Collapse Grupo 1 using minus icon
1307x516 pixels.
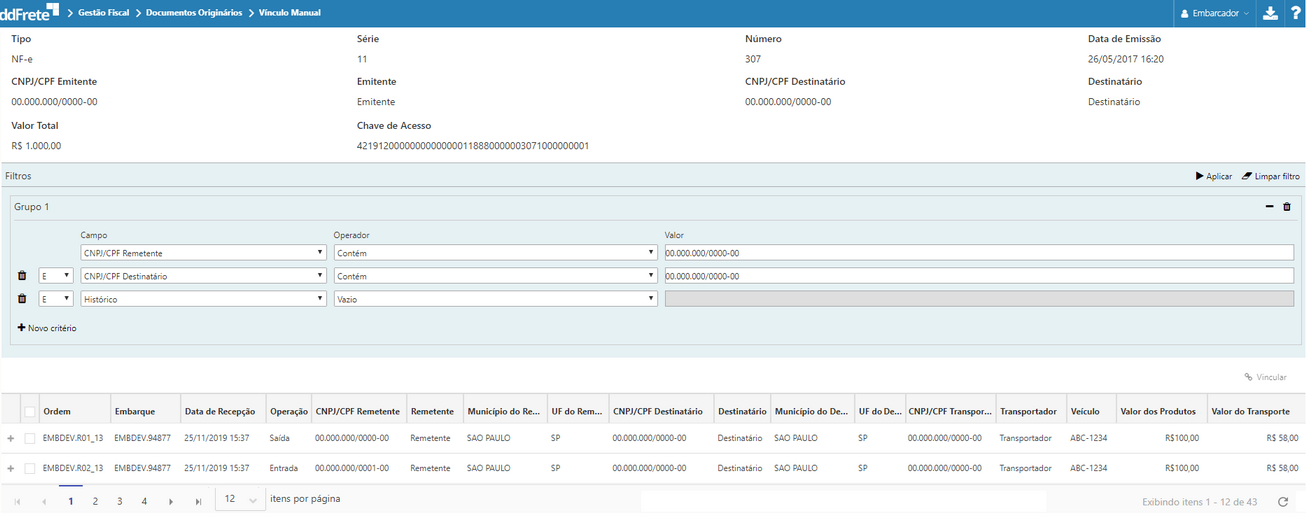coord(1270,207)
